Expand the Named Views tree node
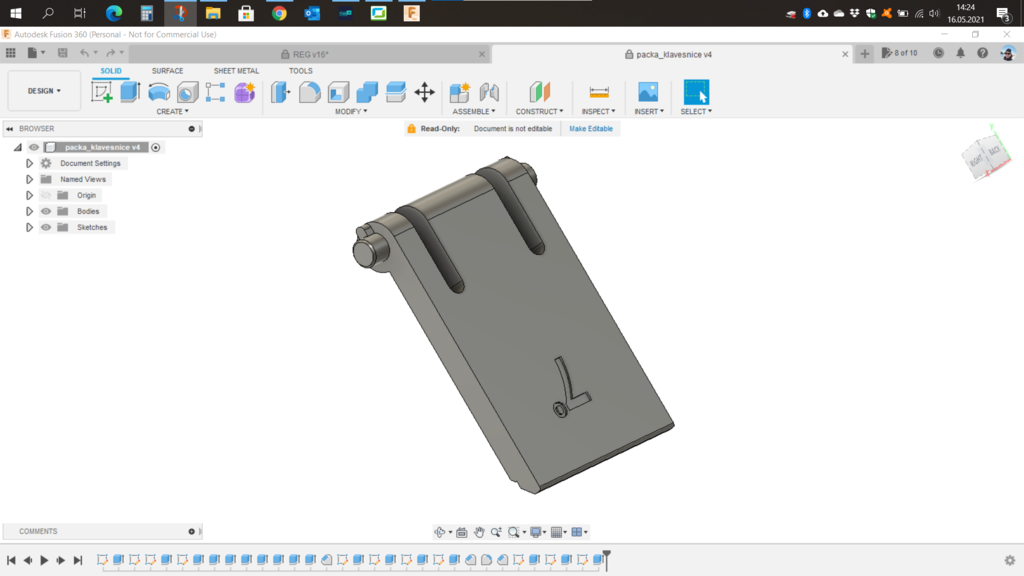The height and width of the screenshot is (576, 1024). (30, 180)
